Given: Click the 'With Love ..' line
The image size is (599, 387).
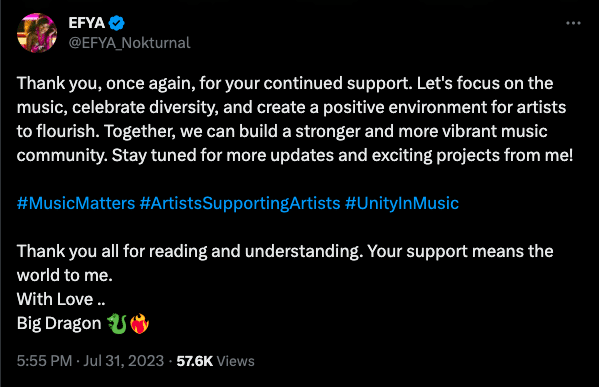Looking at the screenshot, I should pyautogui.click(x=61, y=299).
